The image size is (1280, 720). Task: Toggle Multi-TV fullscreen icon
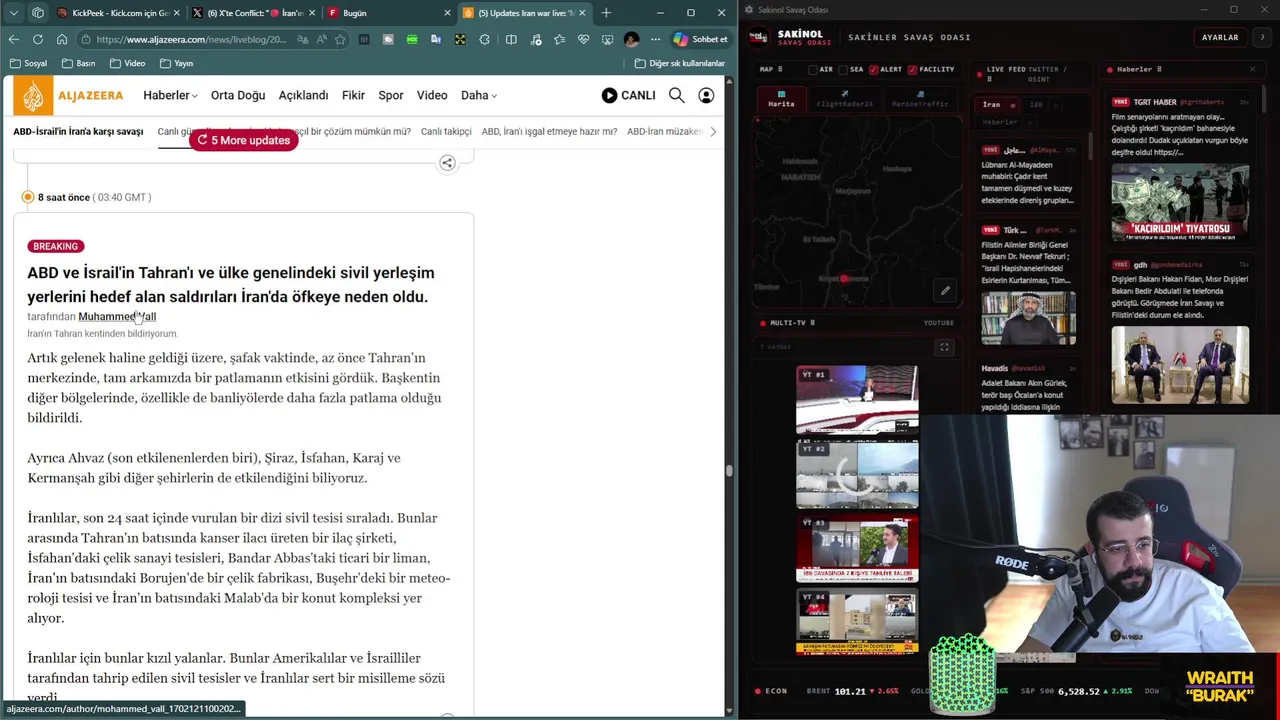coord(944,347)
